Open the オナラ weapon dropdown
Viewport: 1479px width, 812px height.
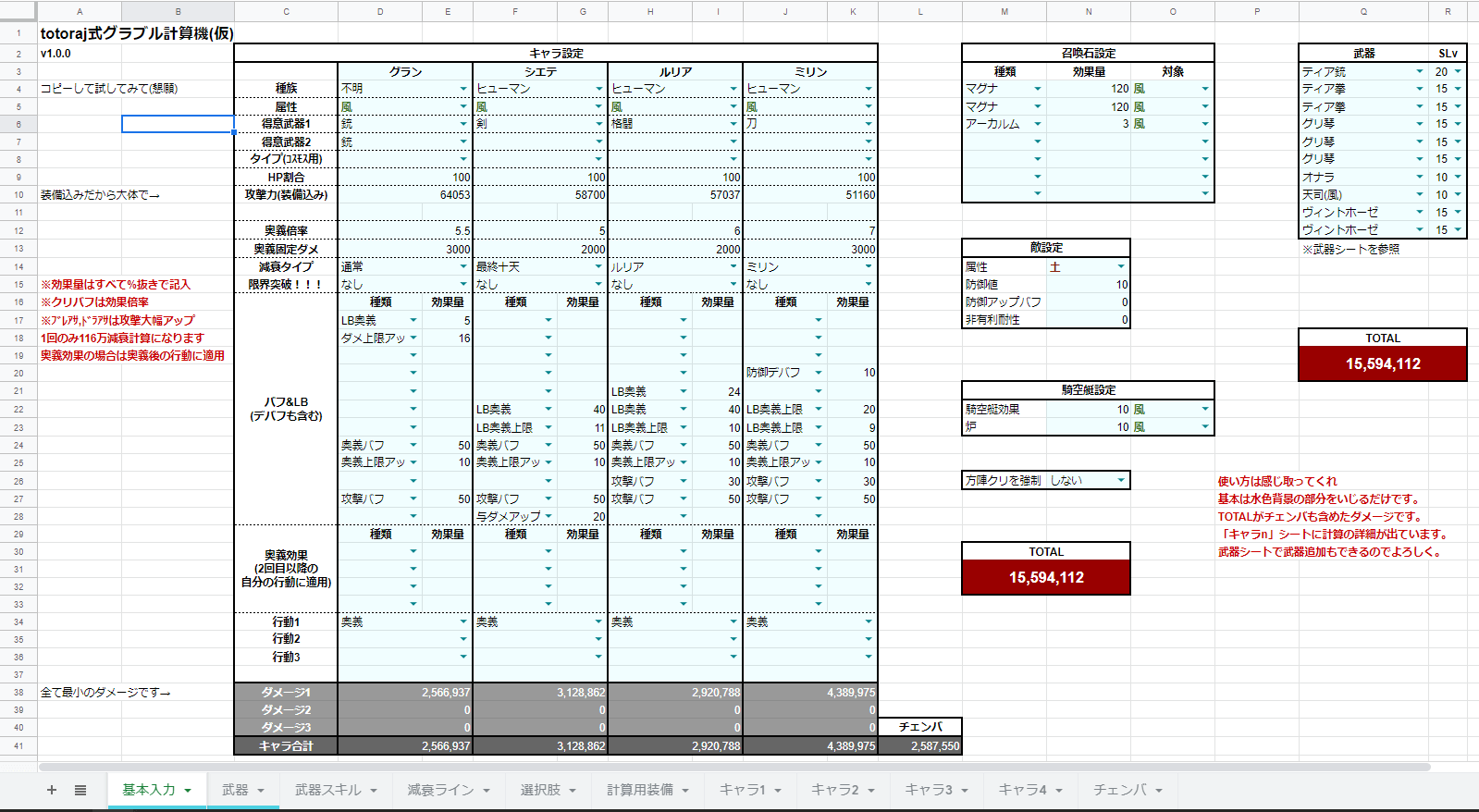click(x=1420, y=178)
